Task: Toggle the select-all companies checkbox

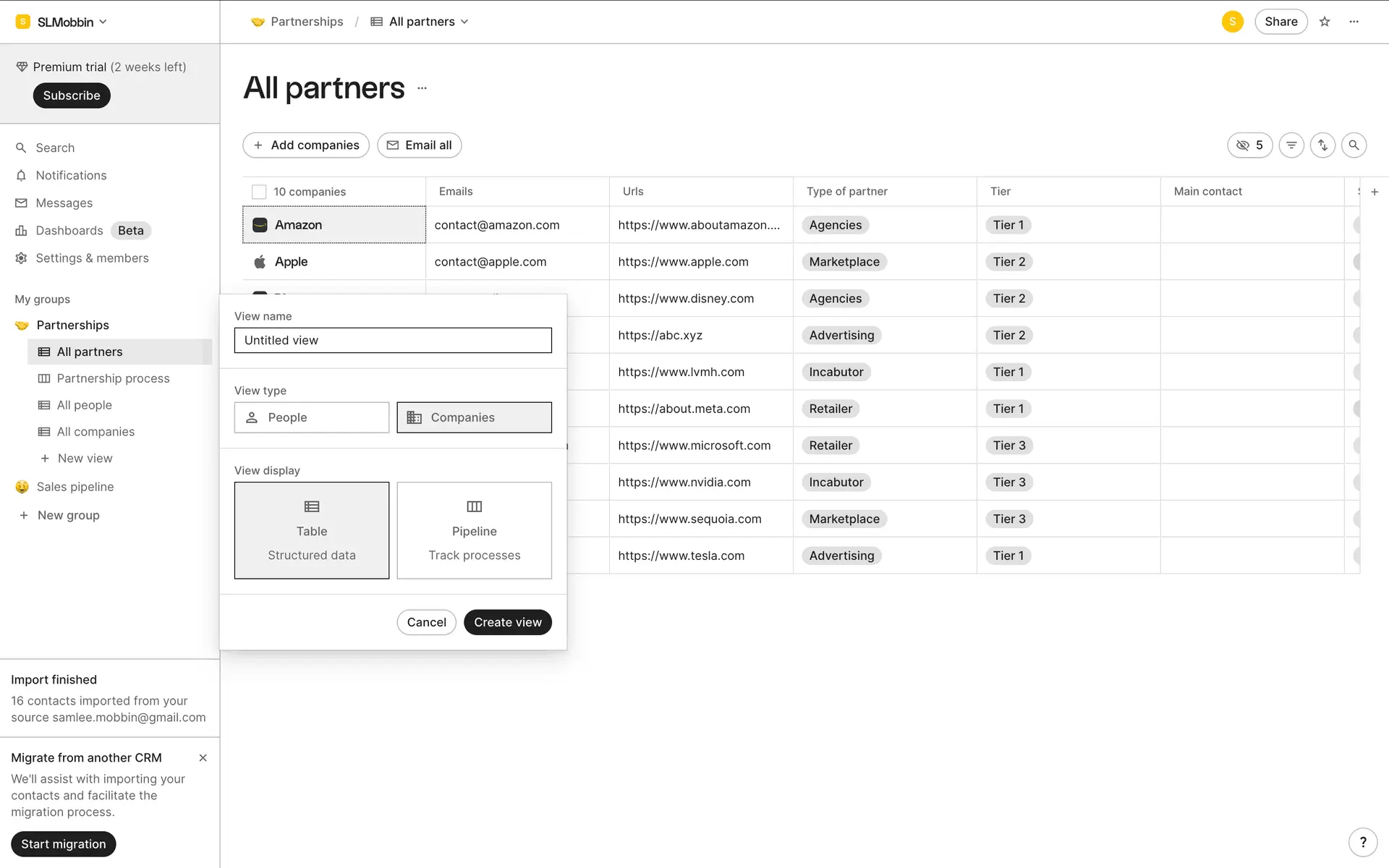Action: 259,192
